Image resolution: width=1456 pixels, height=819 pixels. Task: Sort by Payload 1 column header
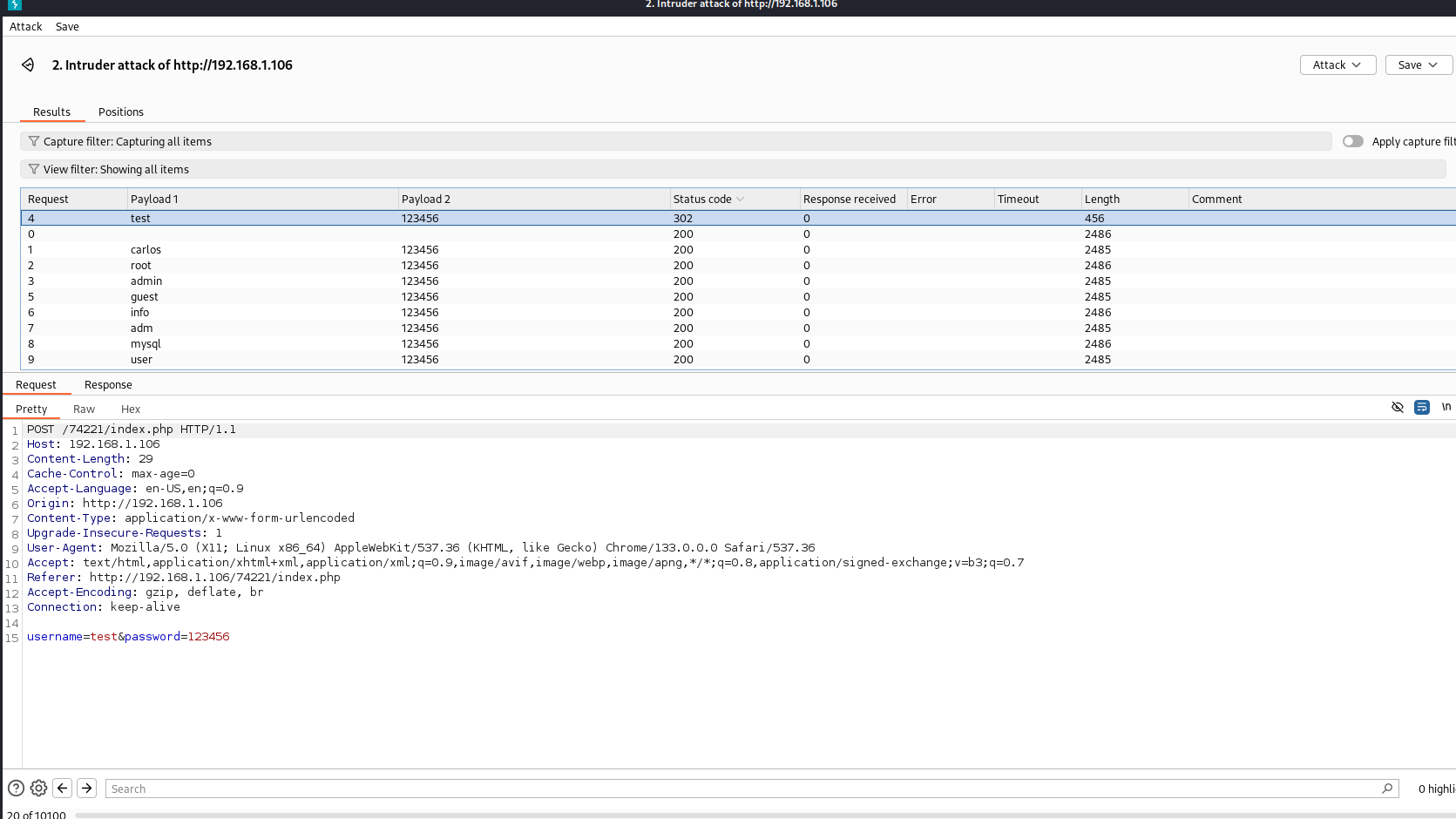coord(262,200)
